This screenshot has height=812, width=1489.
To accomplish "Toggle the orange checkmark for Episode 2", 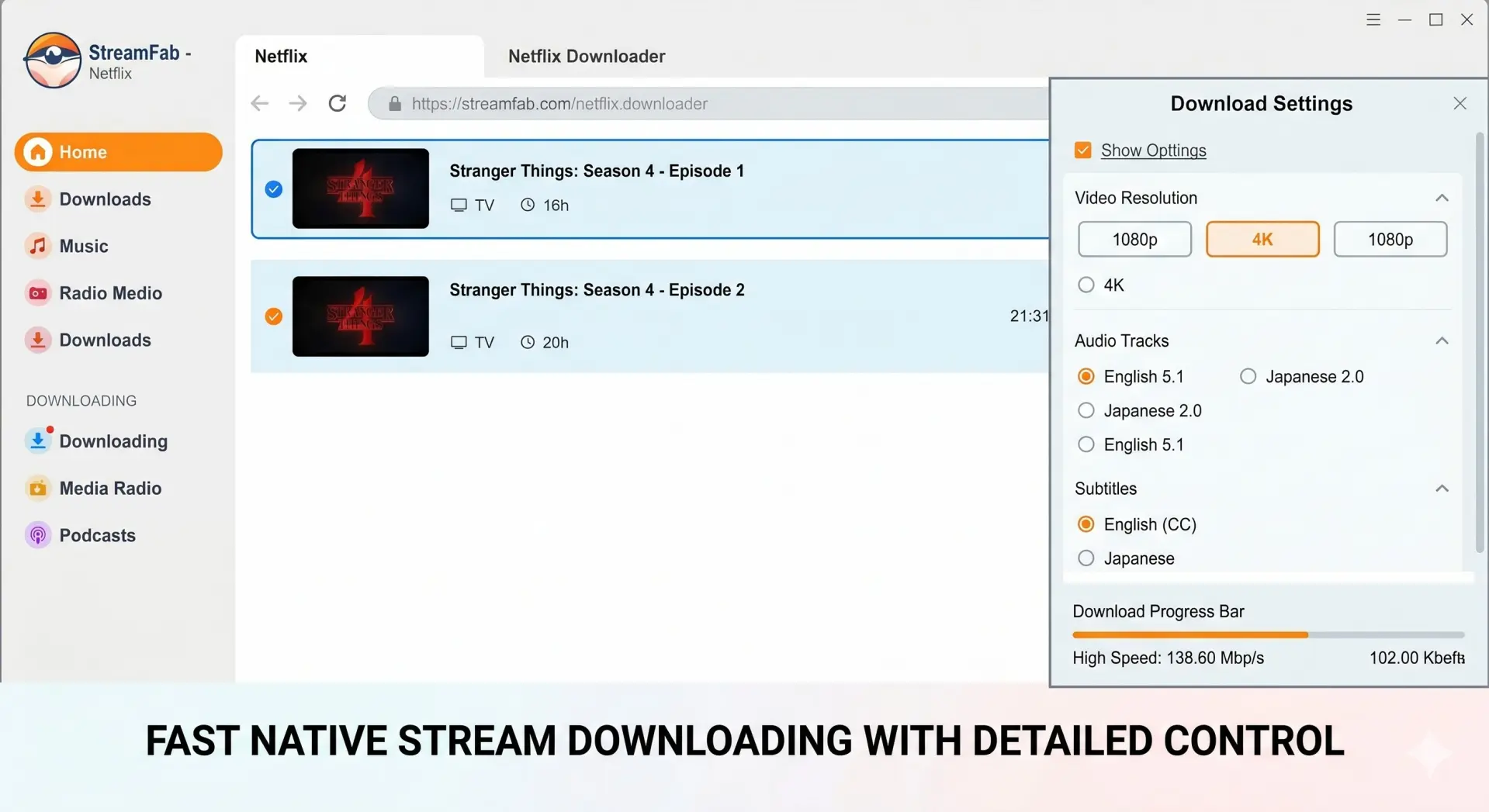I will point(273,316).
